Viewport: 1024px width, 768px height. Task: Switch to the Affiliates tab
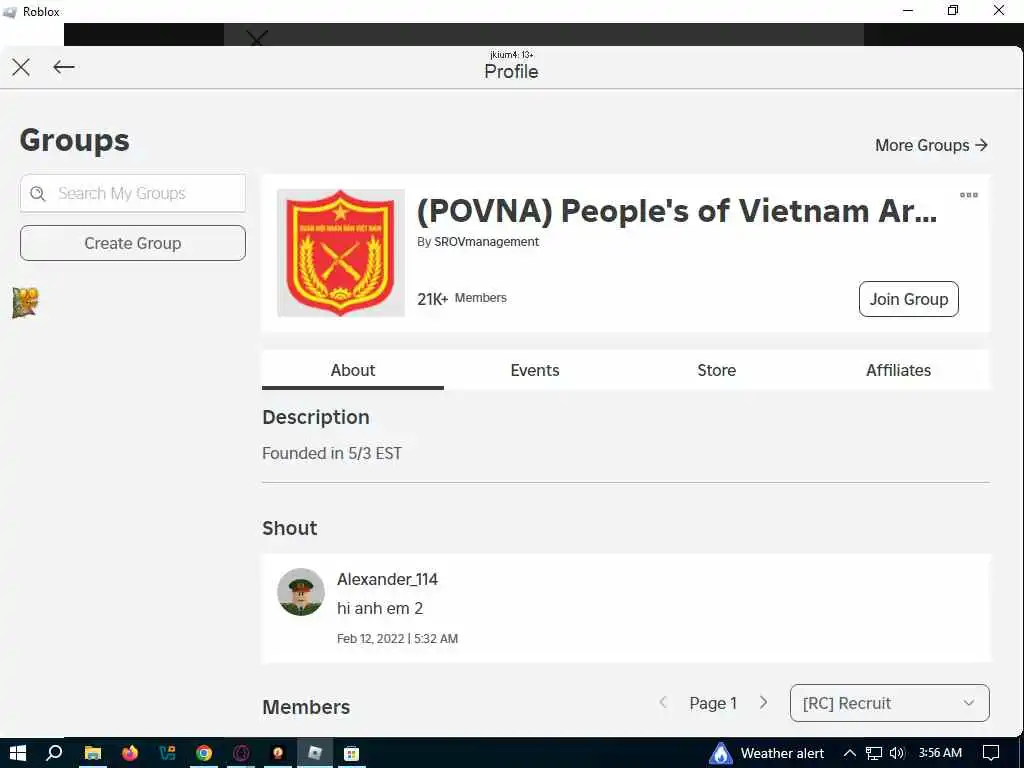click(899, 370)
